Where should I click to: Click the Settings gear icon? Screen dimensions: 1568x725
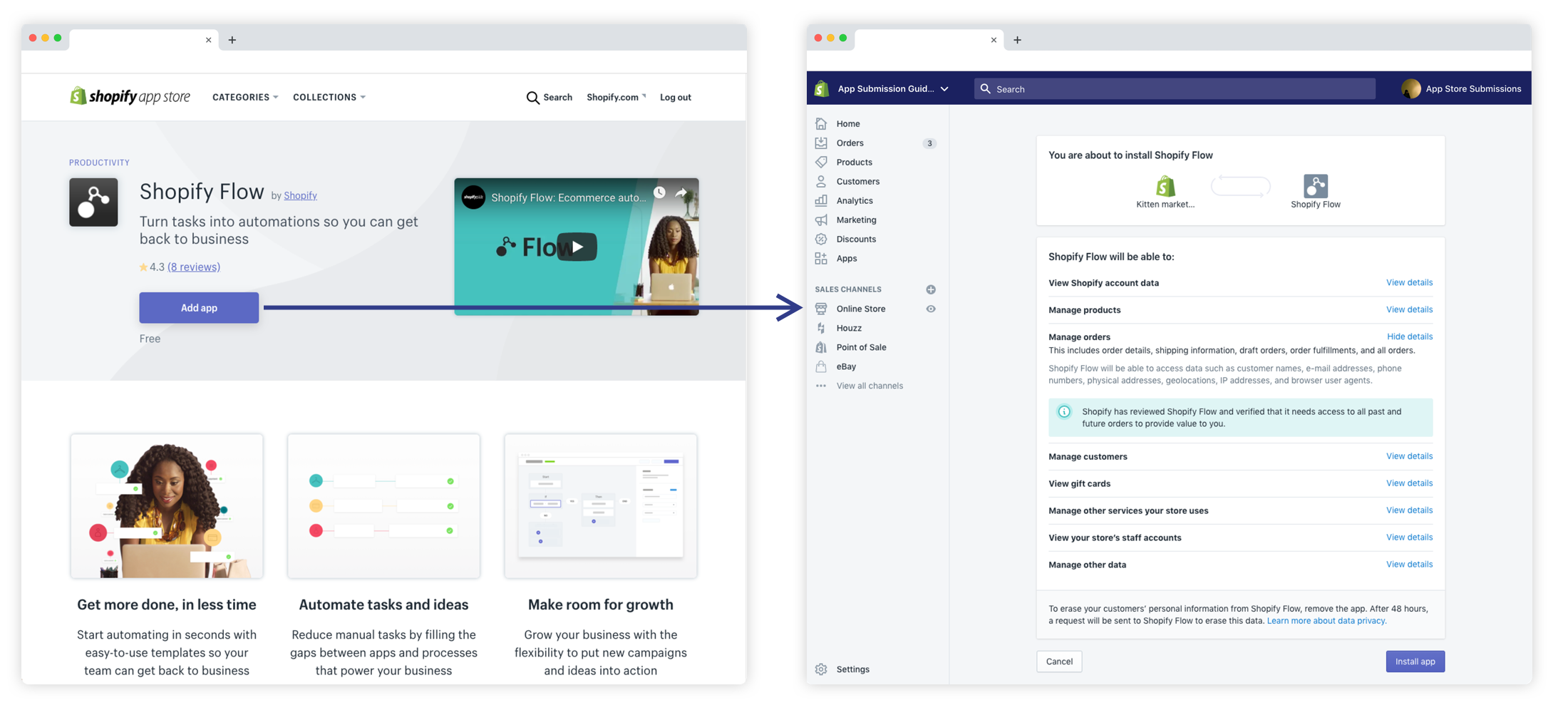(x=821, y=669)
